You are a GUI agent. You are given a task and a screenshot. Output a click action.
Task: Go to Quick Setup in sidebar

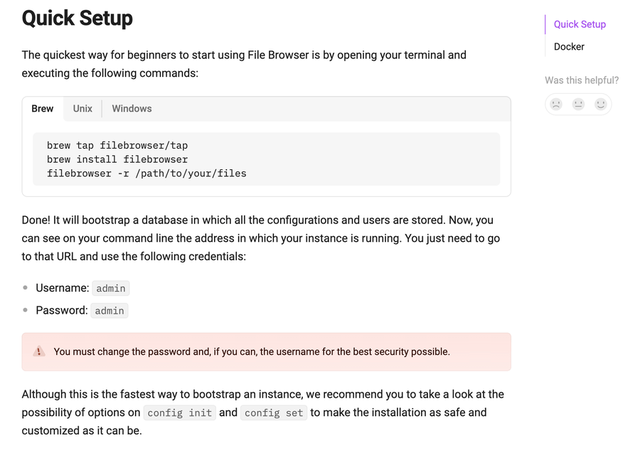580,24
